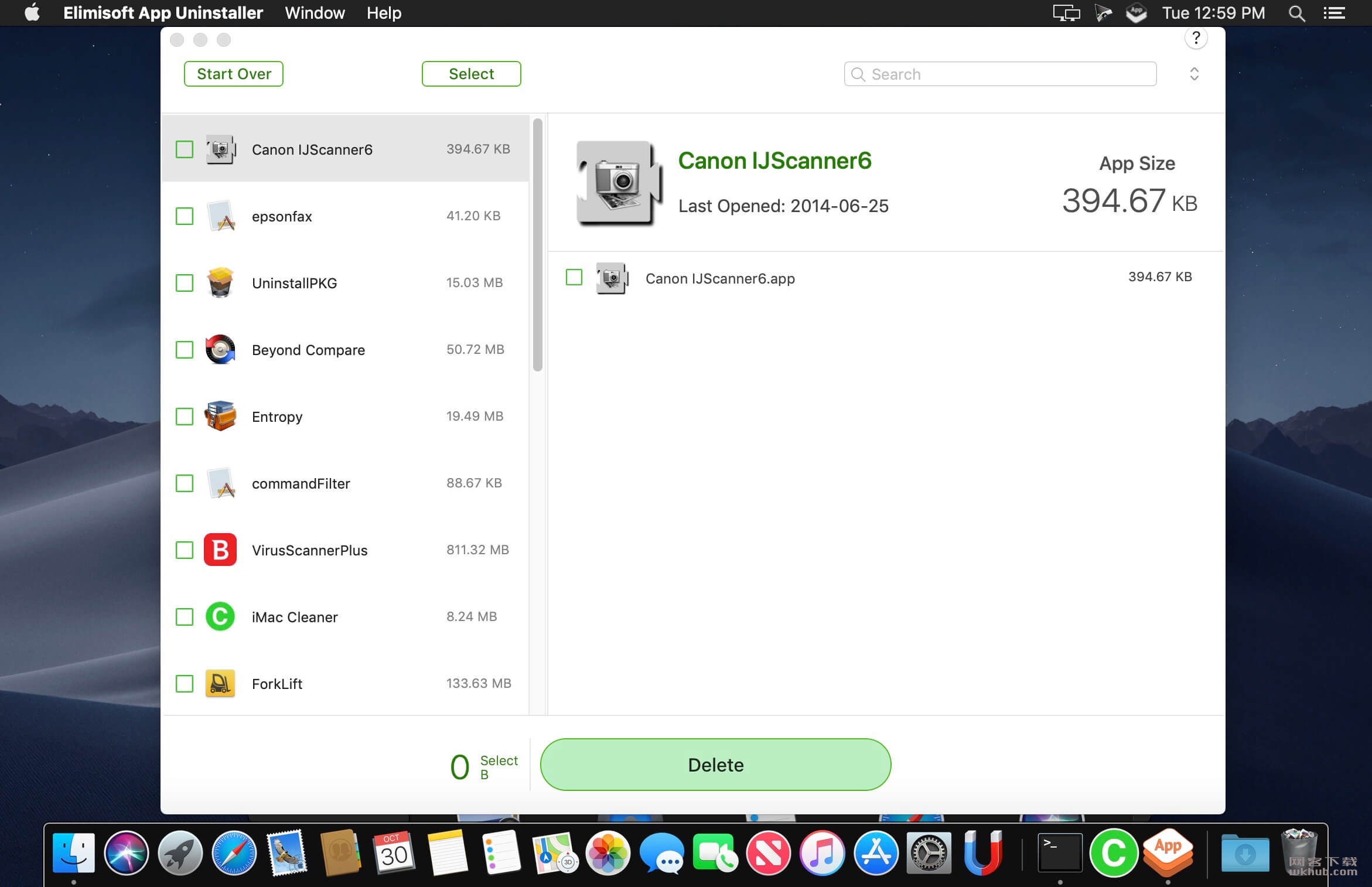The width and height of the screenshot is (1372, 887).
Task: Open the orange App Uninstaller Dock icon
Action: [x=1168, y=852]
